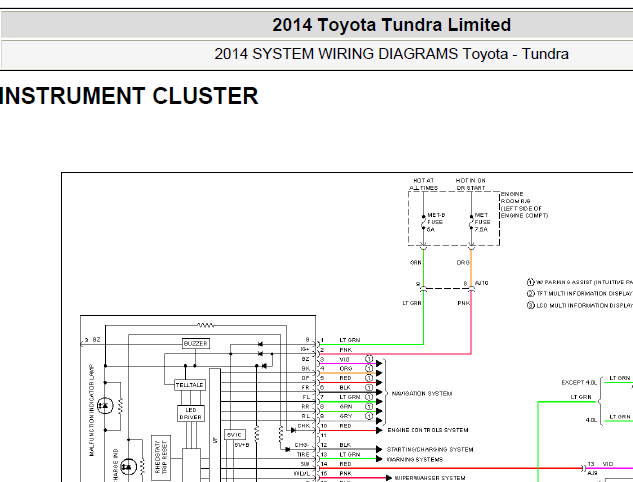The image size is (633, 482).
Task: Click the '2014 Toyota Tundra Limited' title
Action: [x=391, y=25]
